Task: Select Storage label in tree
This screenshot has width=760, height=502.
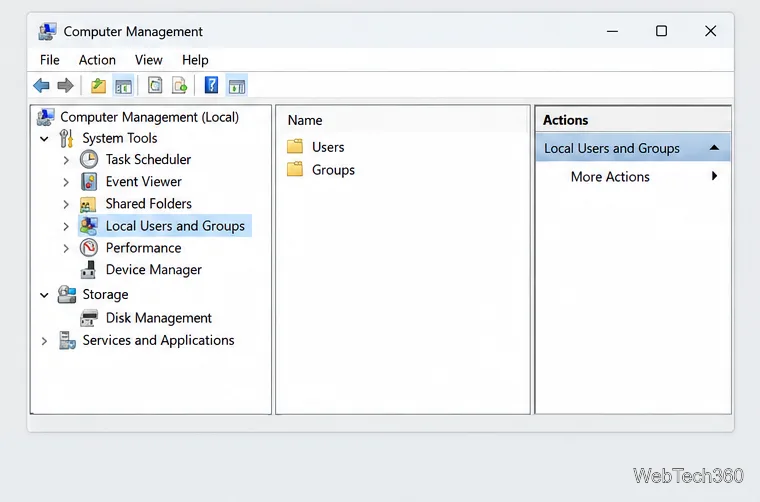Action: tap(105, 295)
